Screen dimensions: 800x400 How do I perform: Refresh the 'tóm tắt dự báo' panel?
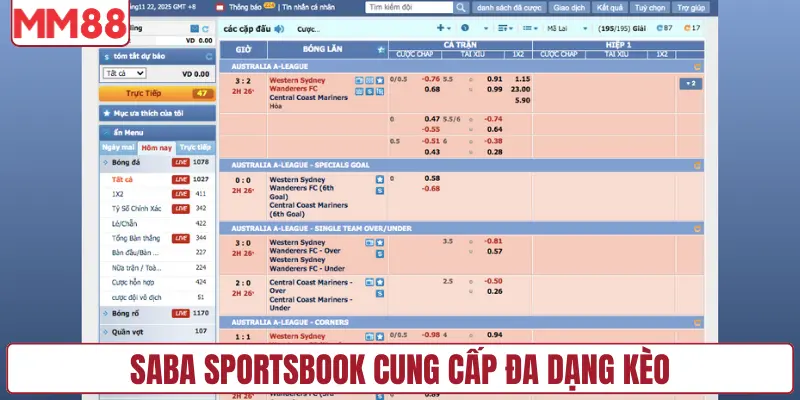pyautogui.click(x=209, y=56)
